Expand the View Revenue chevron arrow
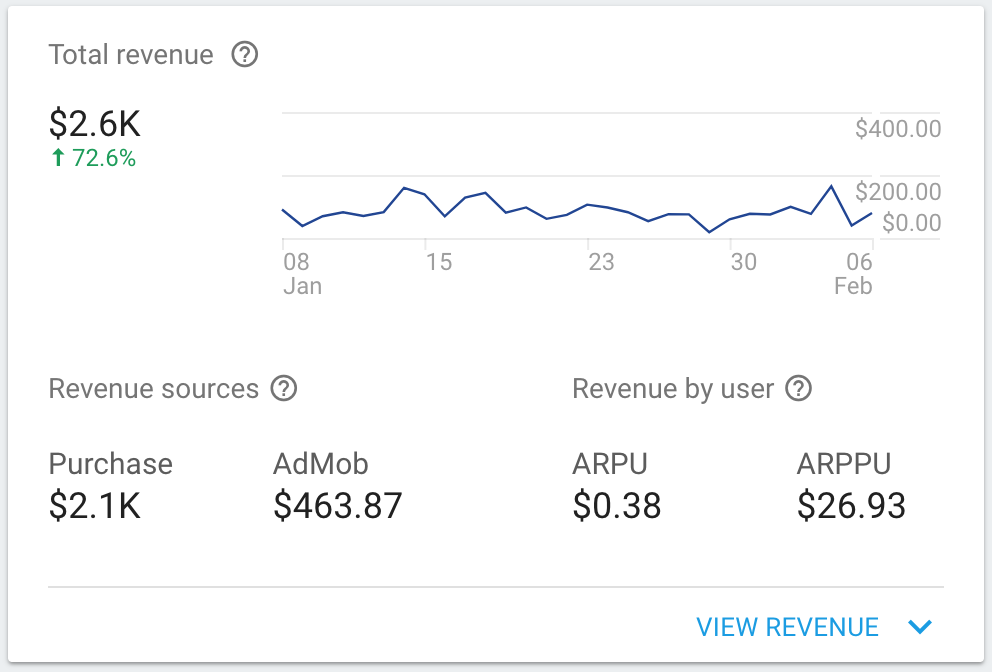992x672 pixels. click(x=920, y=627)
